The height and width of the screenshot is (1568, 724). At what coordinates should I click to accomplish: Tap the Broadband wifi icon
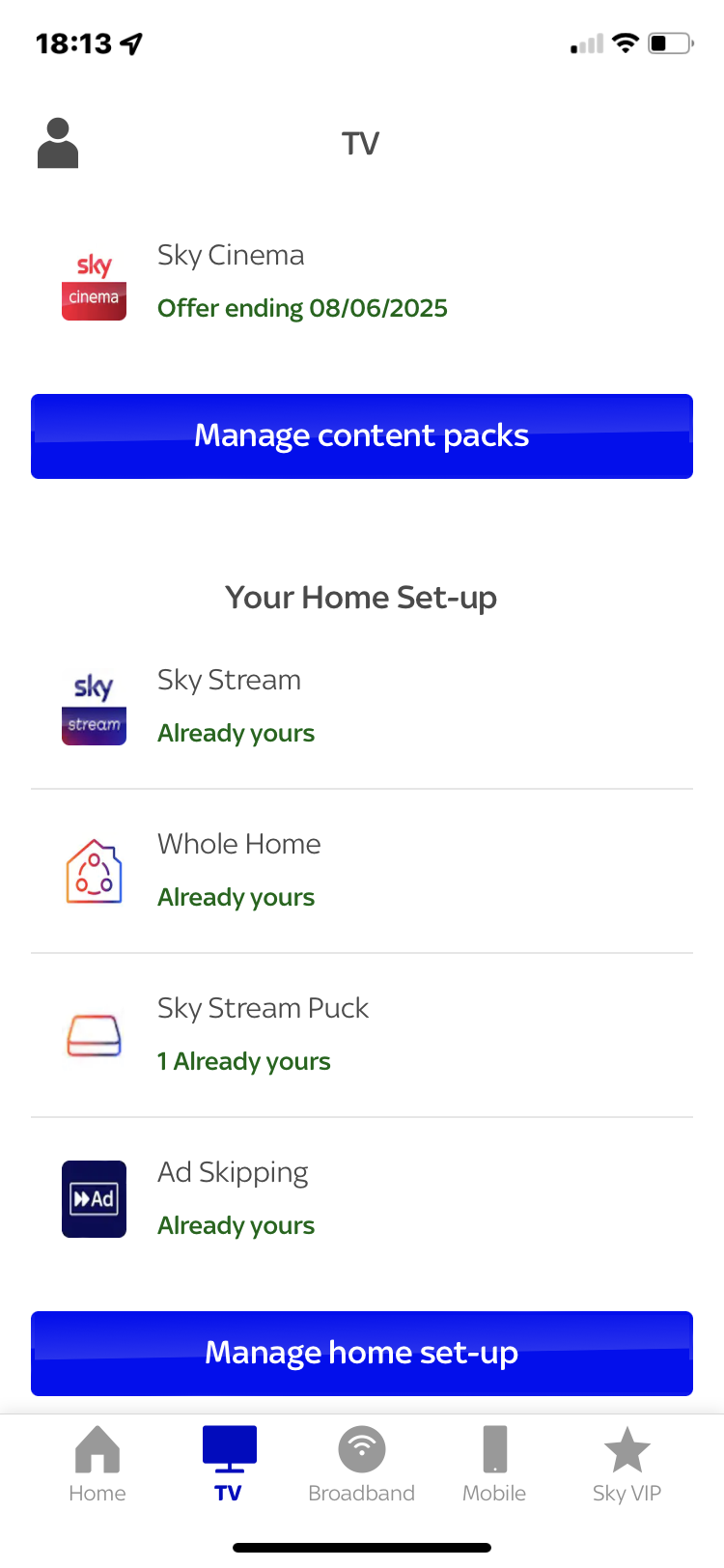[x=362, y=1449]
